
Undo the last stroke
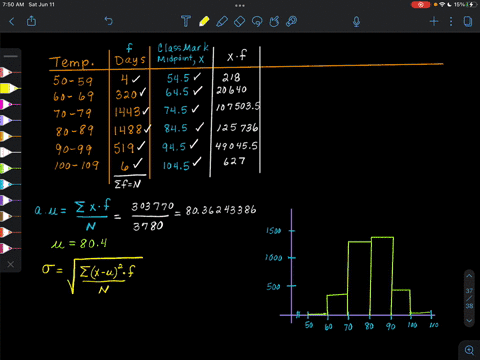(109, 21)
